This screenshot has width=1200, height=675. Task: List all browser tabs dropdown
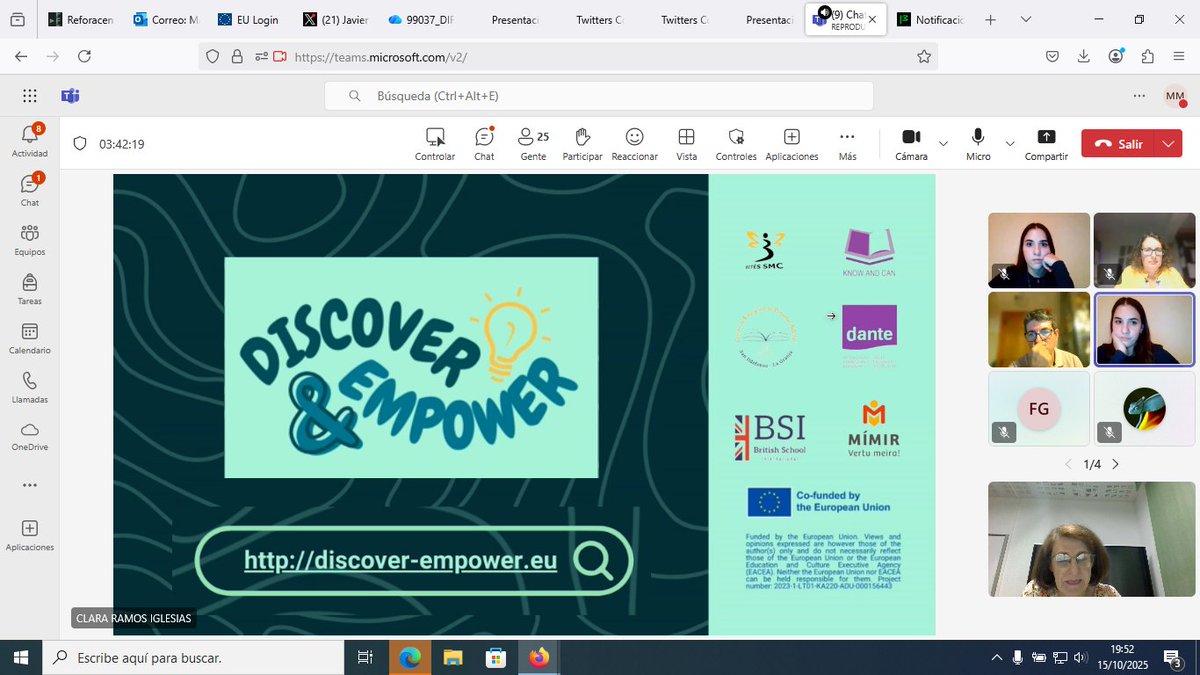point(1026,19)
